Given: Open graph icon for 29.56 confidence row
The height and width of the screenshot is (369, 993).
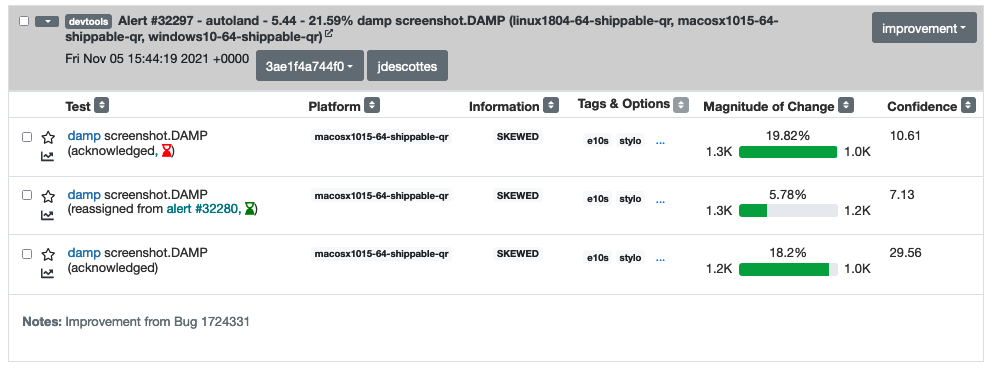Looking at the screenshot, I should pyautogui.click(x=47, y=273).
